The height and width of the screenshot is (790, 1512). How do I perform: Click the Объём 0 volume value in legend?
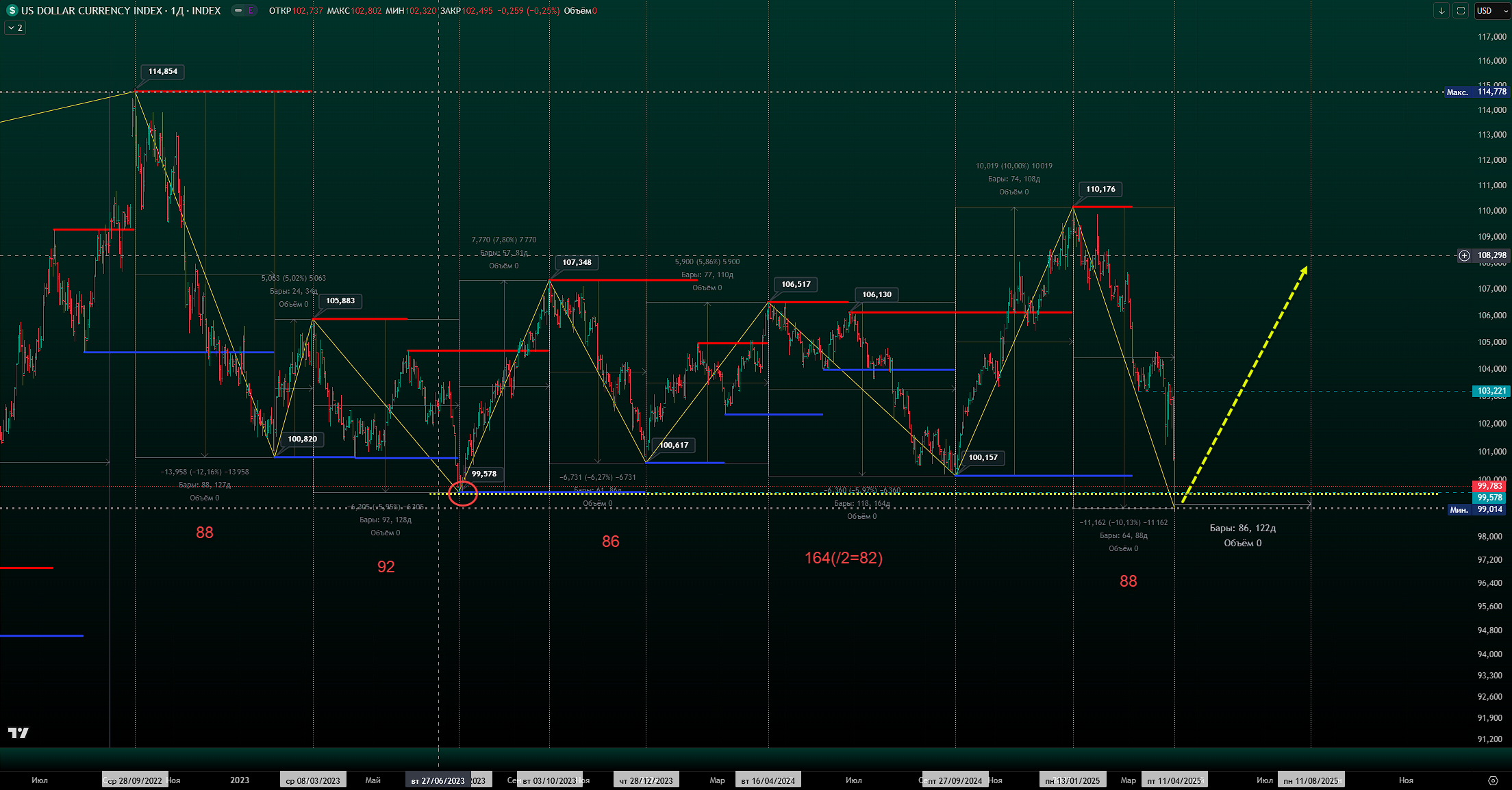580,11
